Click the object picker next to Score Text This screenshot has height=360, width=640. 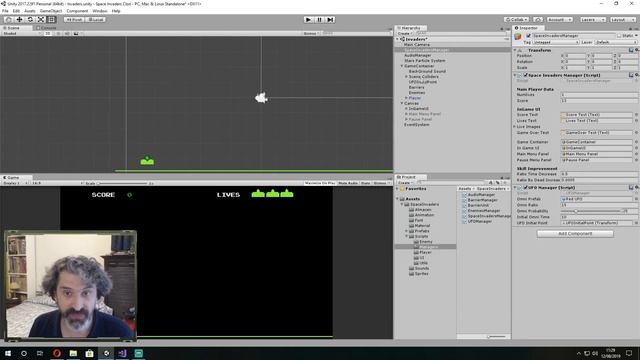pos(636,115)
